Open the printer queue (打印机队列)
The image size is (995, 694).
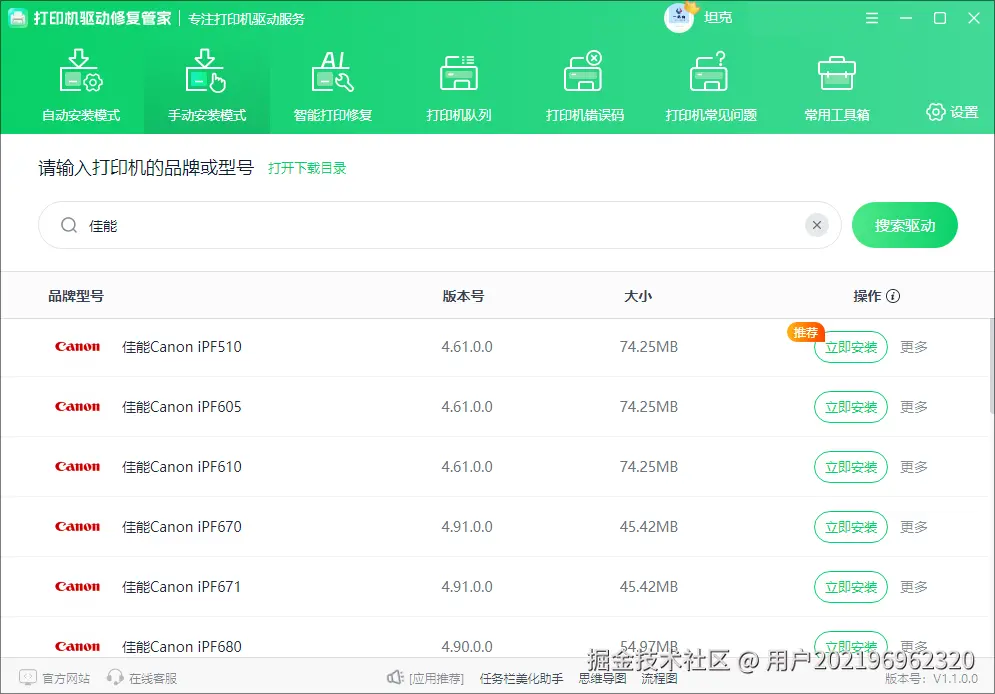[459, 86]
